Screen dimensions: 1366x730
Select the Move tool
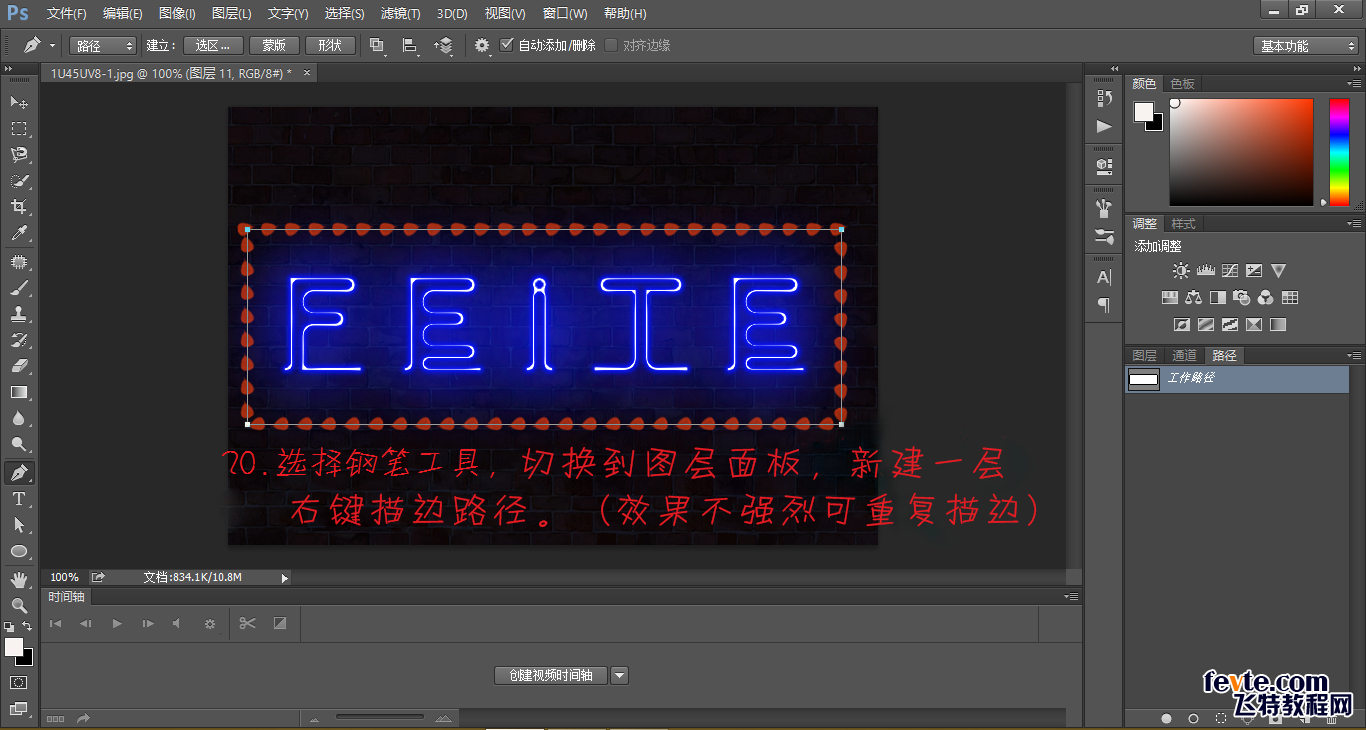[19, 102]
